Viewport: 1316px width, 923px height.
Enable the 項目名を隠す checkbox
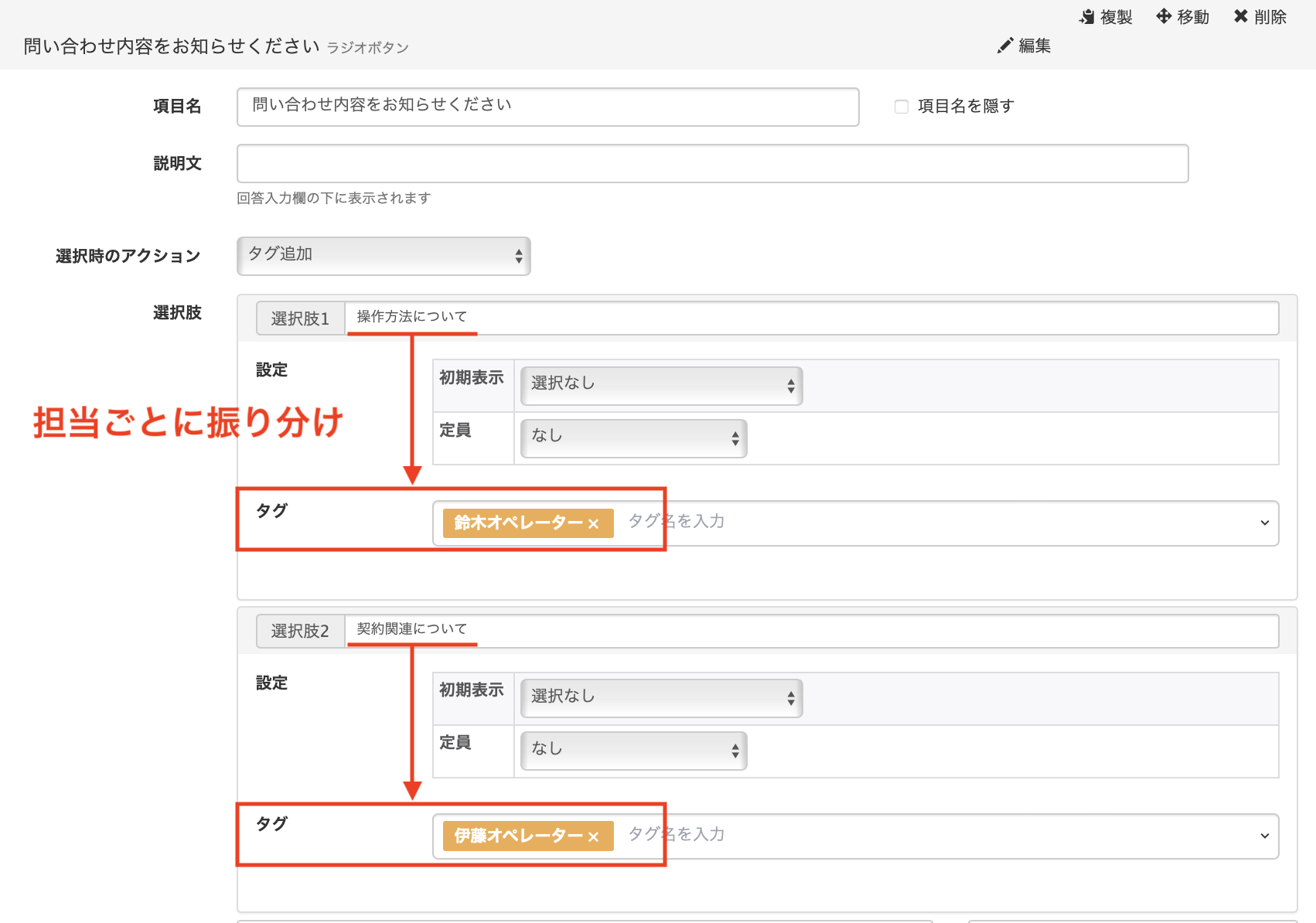point(902,107)
